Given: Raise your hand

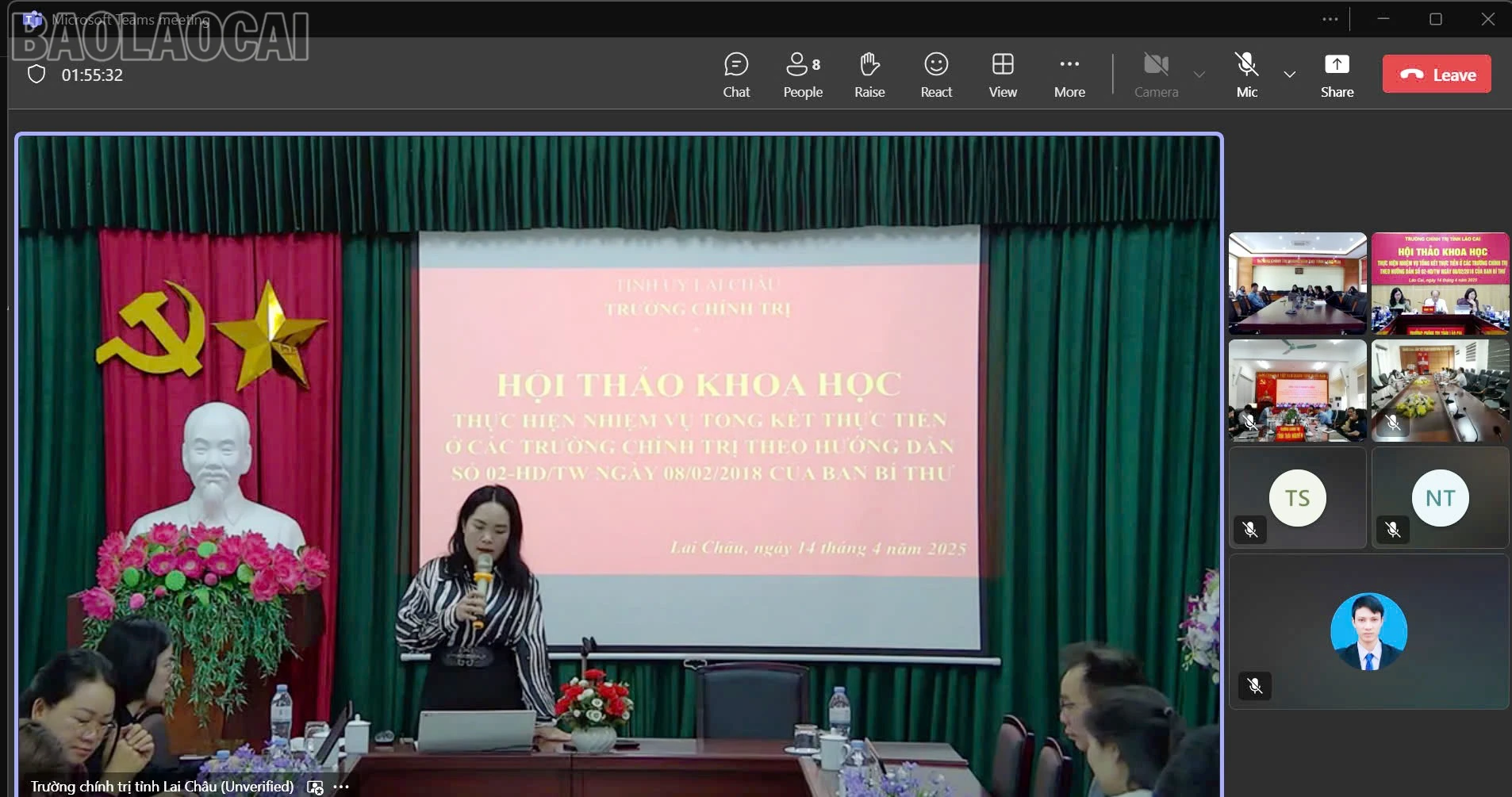Looking at the screenshot, I should (869, 74).
